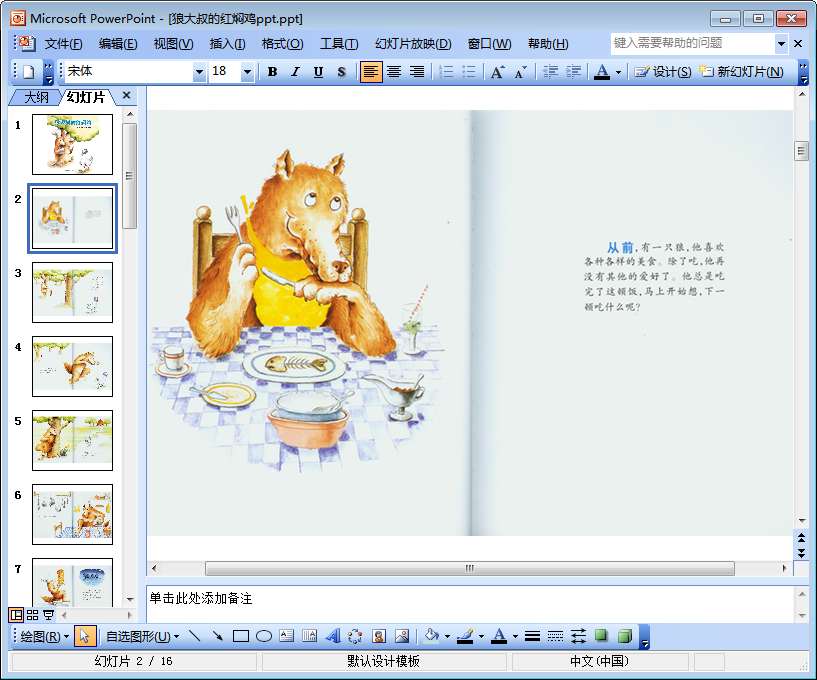
Task: Open the font name dropdown
Action: [x=199, y=72]
